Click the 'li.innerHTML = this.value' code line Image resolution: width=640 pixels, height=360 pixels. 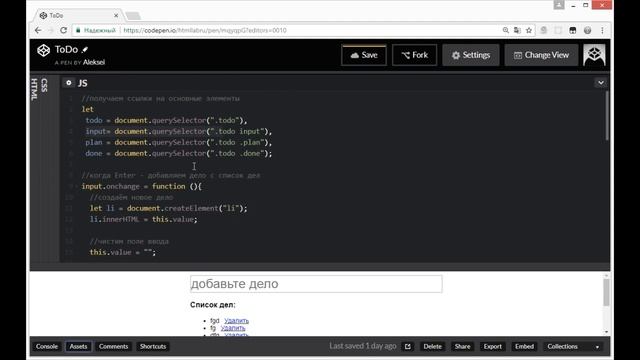[x=144, y=219]
